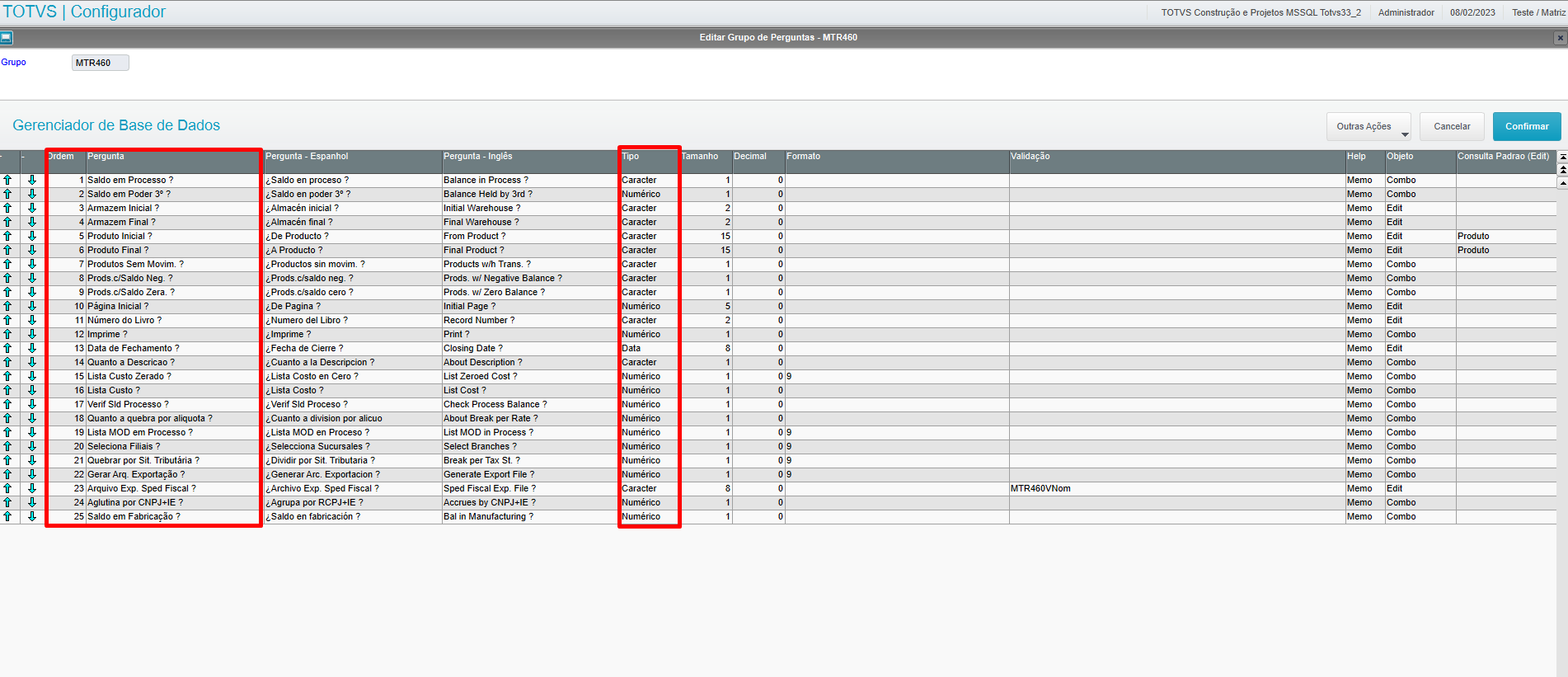Select the 'Closing Date ?' cell

coord(531,348)
